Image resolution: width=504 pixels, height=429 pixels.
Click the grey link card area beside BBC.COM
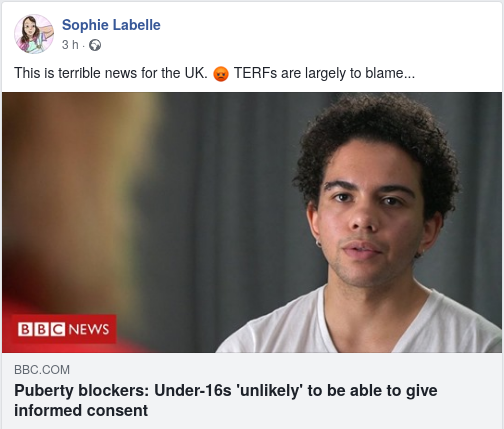click(x=283, y=370)
